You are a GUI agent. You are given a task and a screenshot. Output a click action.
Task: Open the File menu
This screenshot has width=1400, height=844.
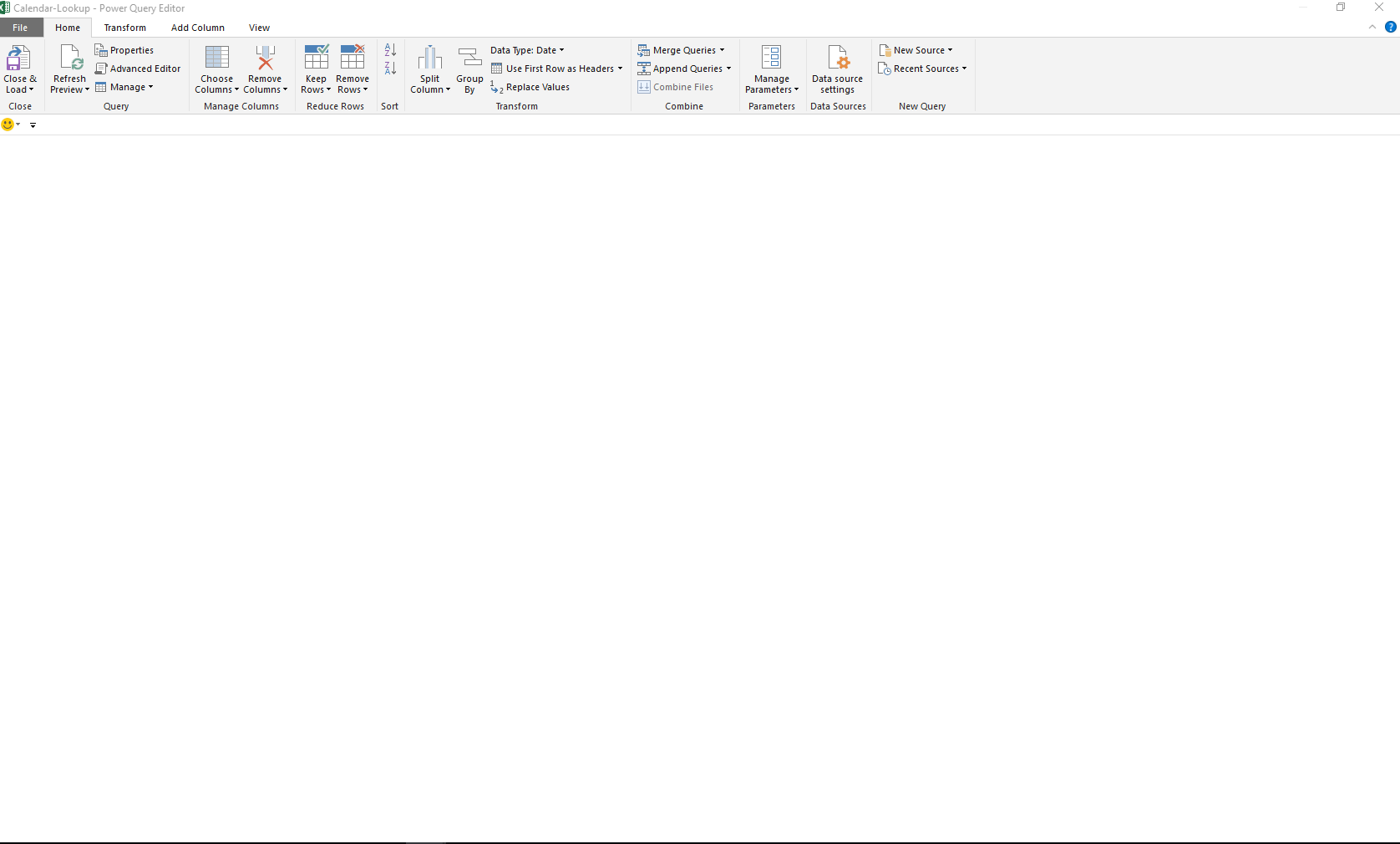20,28
